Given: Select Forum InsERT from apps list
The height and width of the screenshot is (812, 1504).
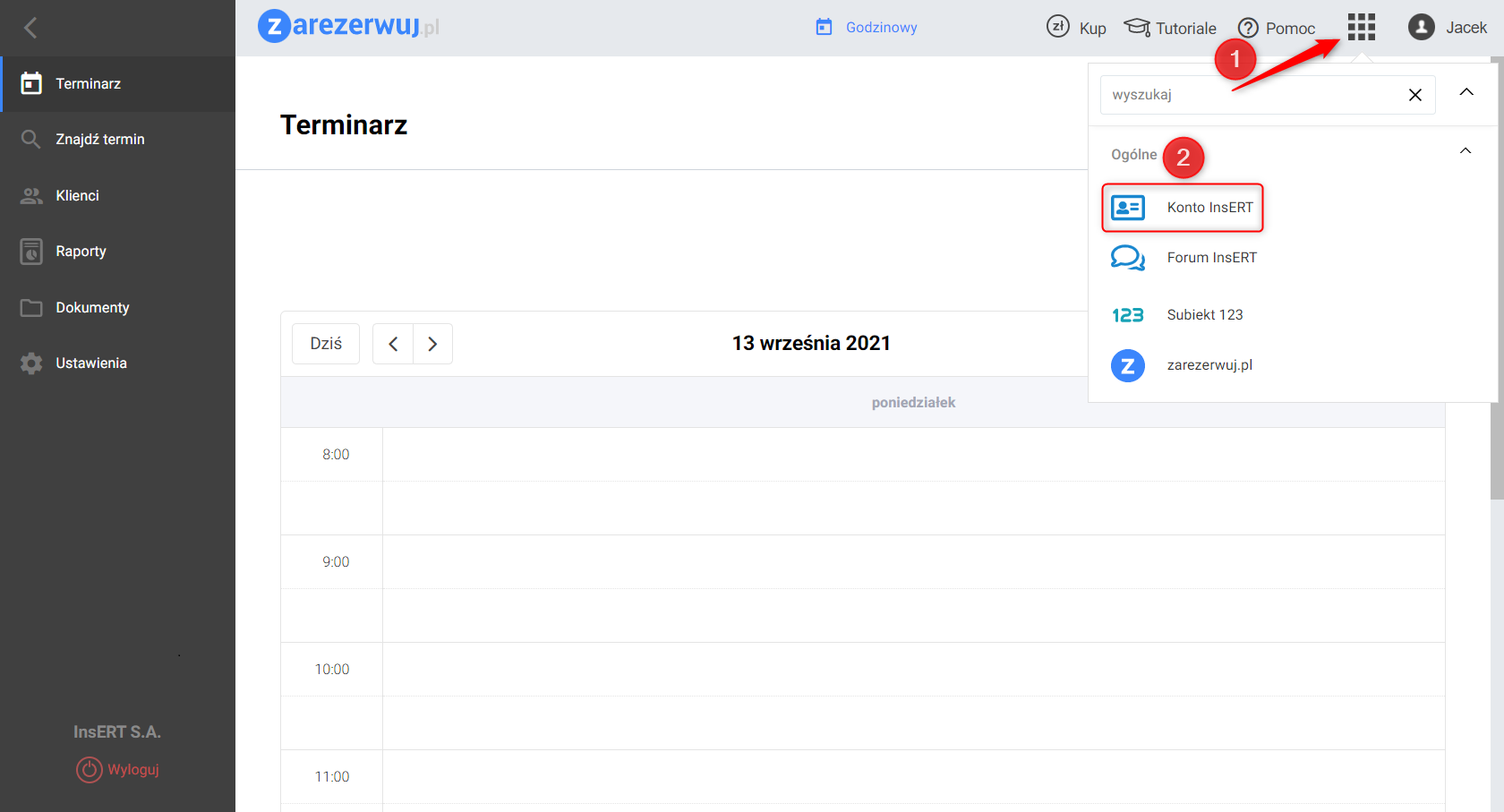Looking at the screenshot, I should point(1212,258).
